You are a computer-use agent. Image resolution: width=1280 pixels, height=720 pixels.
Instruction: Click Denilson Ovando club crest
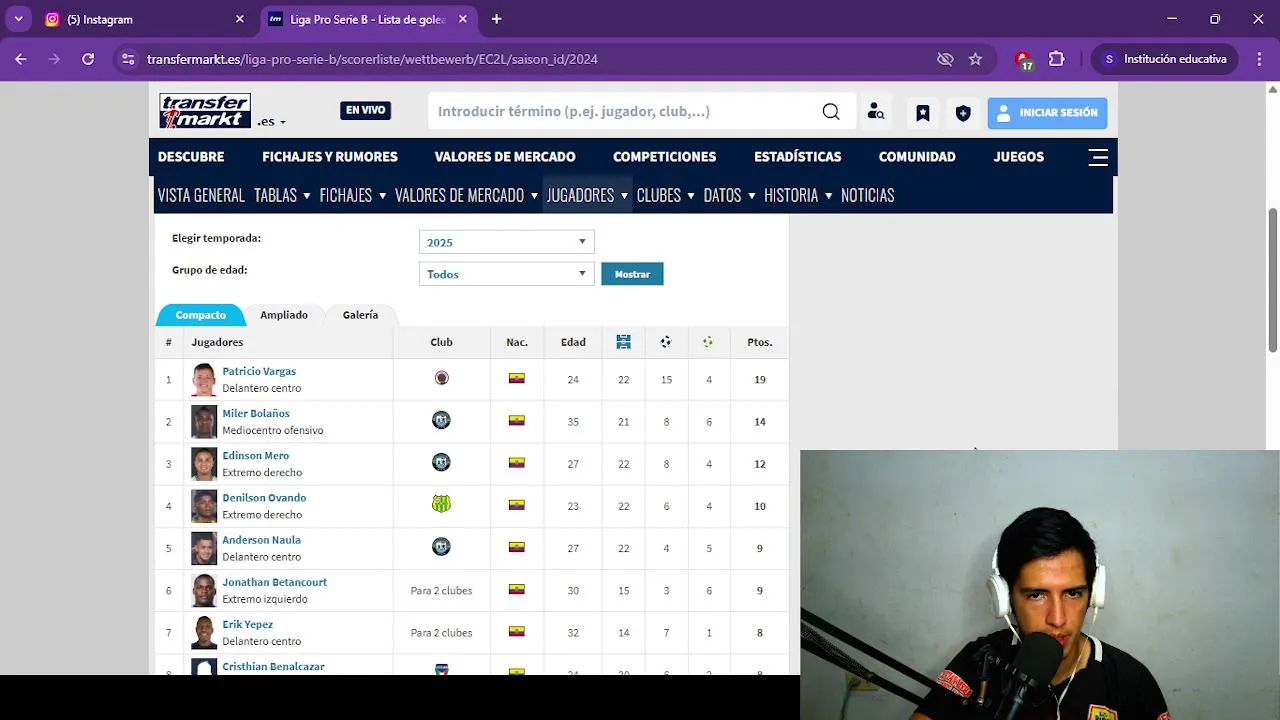pyautogui.click(x=441, y=504)
